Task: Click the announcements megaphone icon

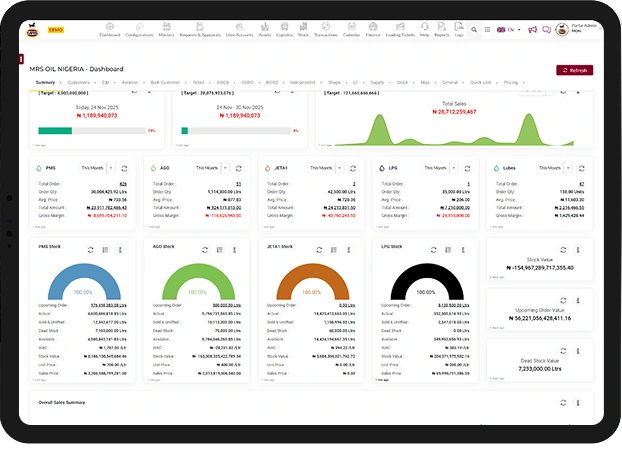Action: [533, 30]
